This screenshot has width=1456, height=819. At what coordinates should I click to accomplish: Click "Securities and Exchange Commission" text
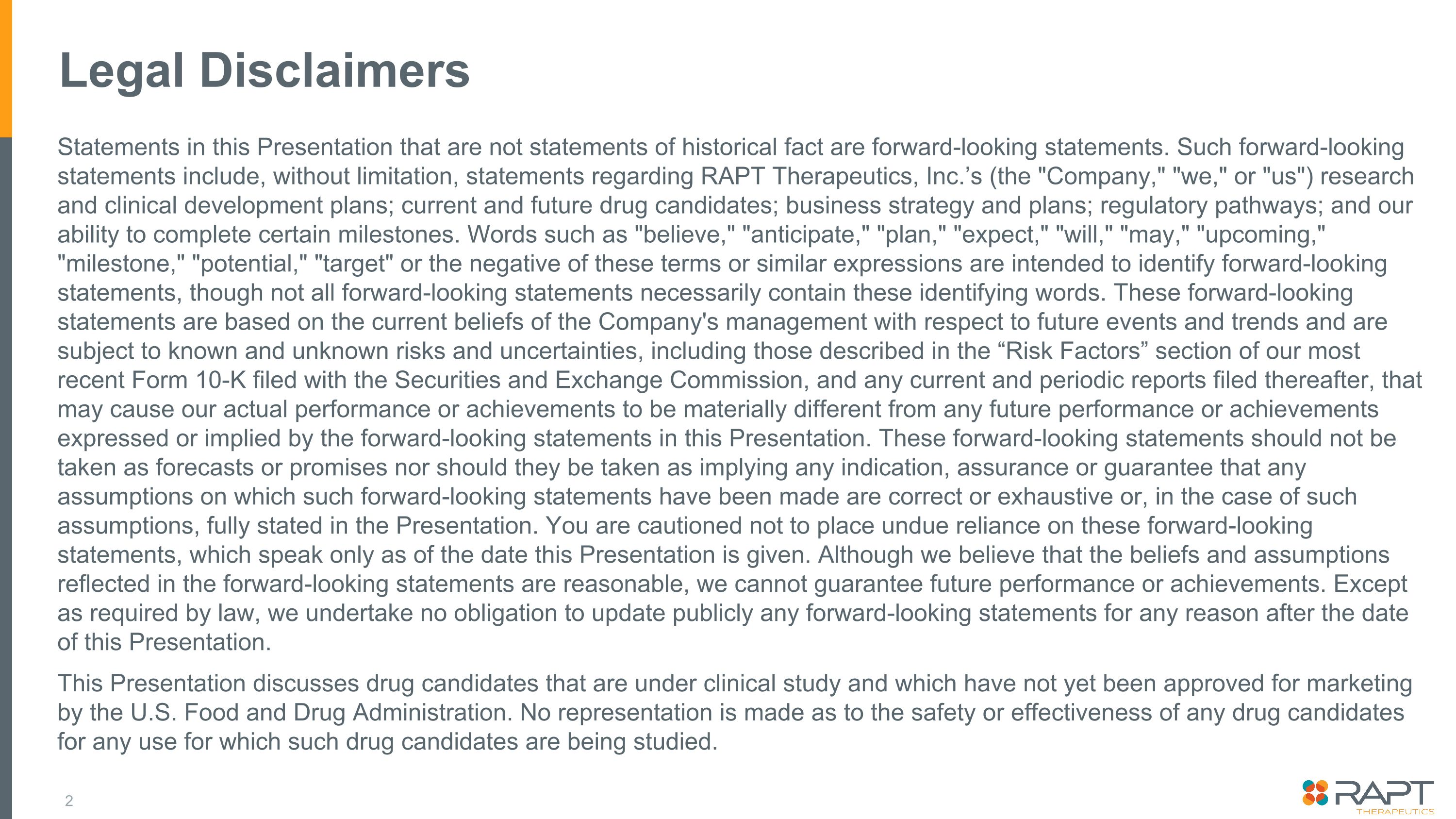(598, 380)
